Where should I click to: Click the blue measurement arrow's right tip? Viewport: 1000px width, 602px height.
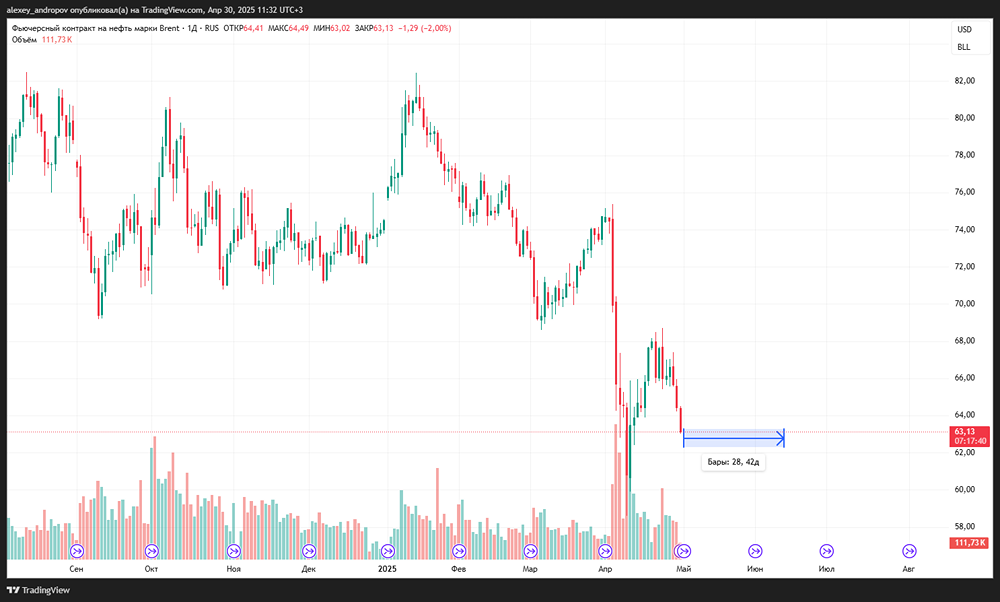point(783,437)
